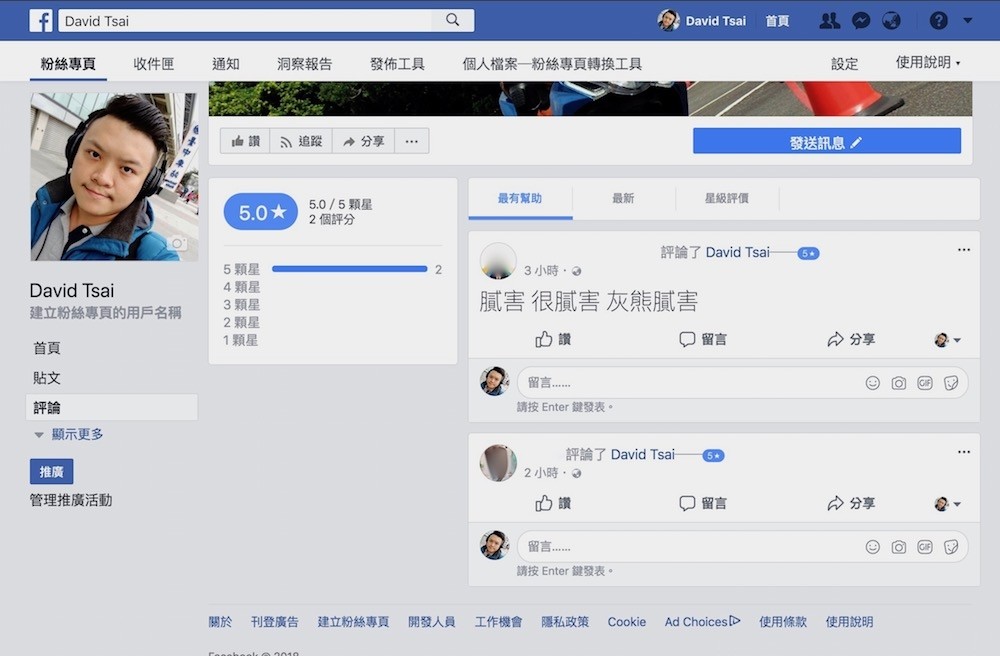Screen dimensions: 1000x656
Task: Expand 顯示更多 in sidebar
Action: point(69,434)
